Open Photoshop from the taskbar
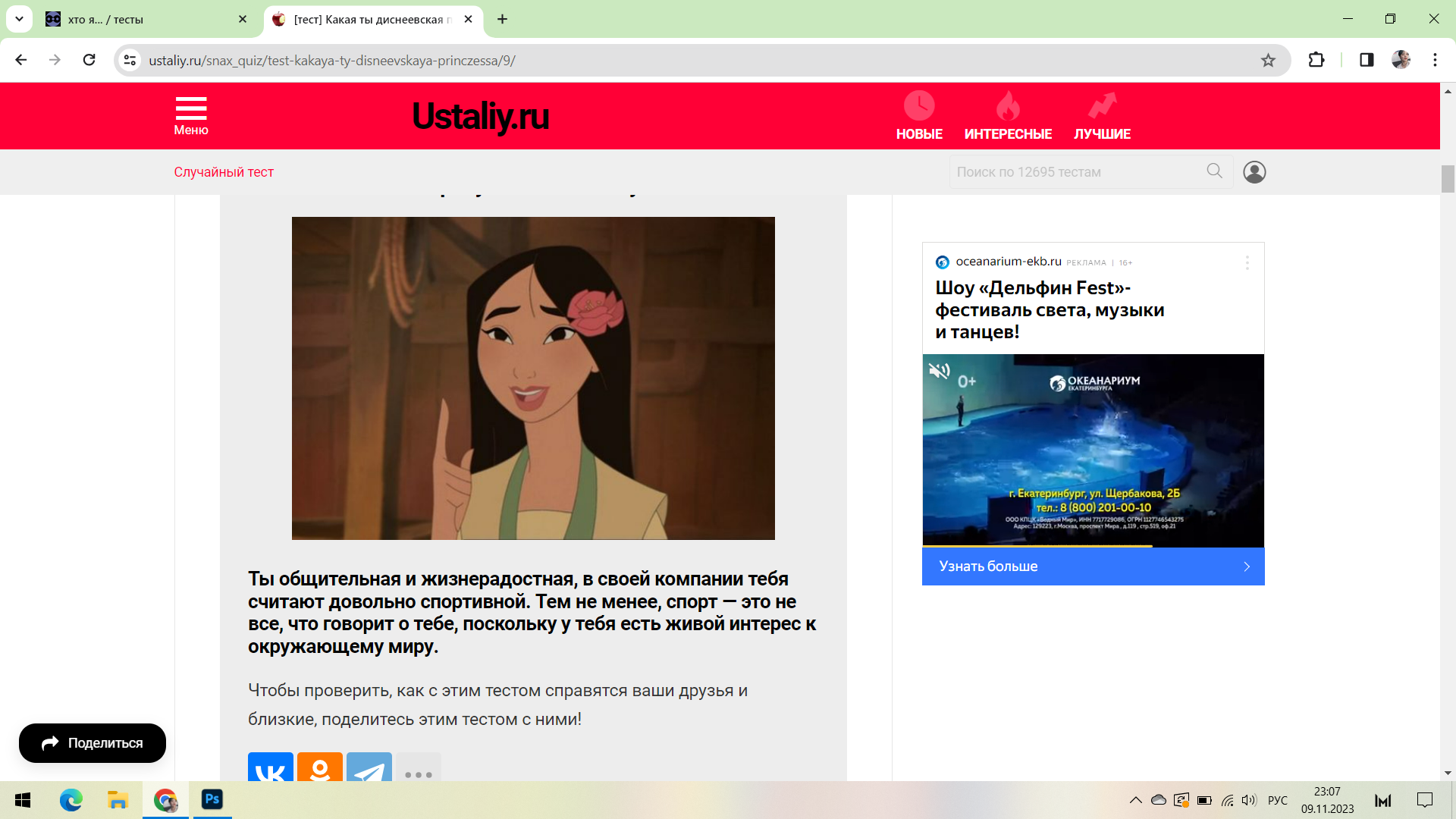The height and width of the screenshot is (819, 1456). [x=212, y=800]
